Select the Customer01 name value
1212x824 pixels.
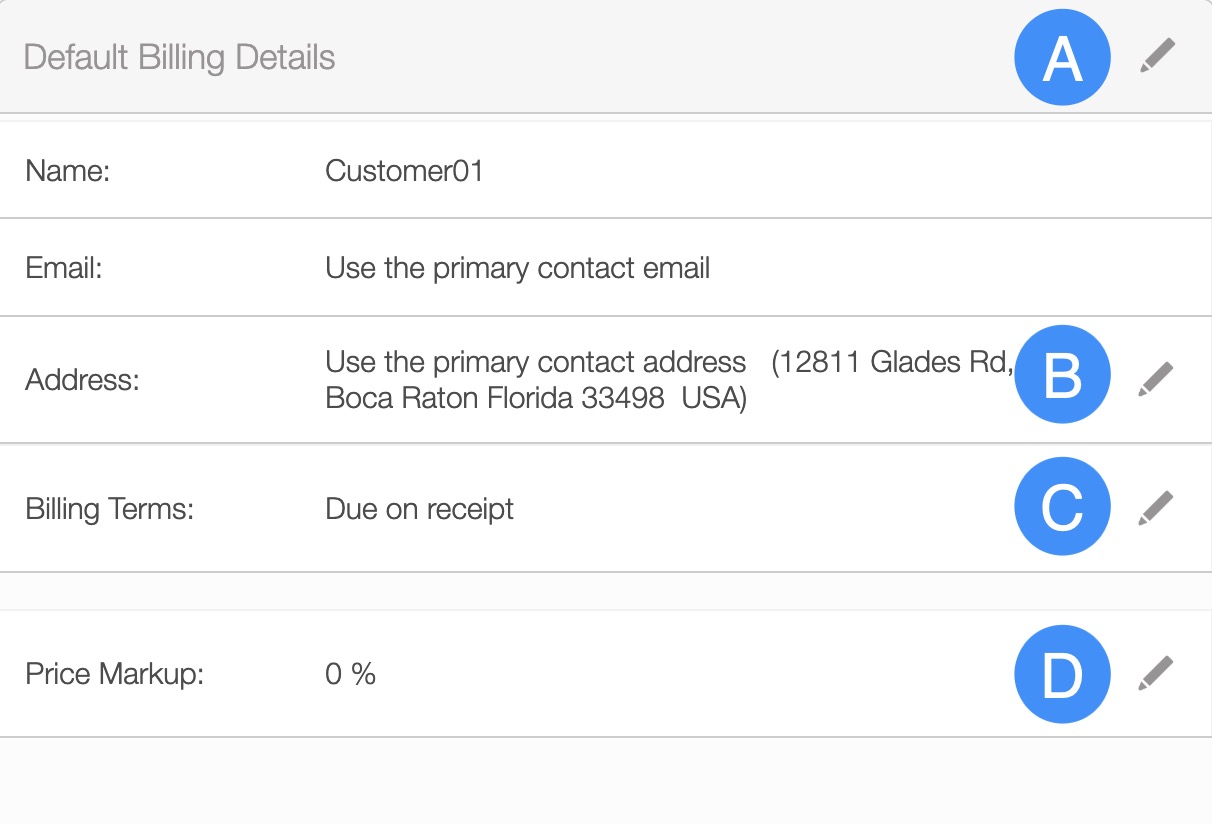click(x=404, y=171)
